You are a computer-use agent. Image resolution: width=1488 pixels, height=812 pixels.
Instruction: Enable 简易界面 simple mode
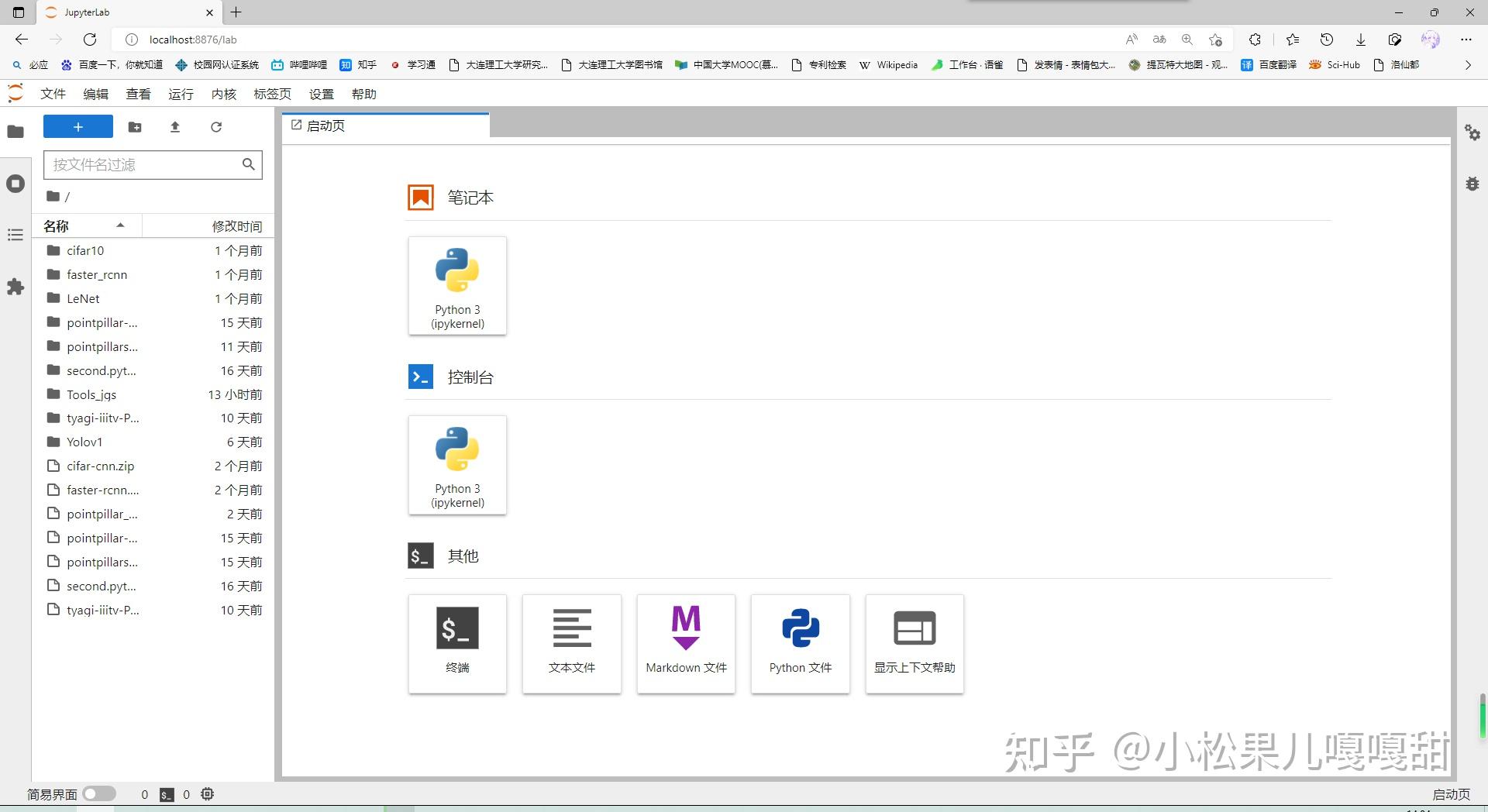tap(99, 793)
